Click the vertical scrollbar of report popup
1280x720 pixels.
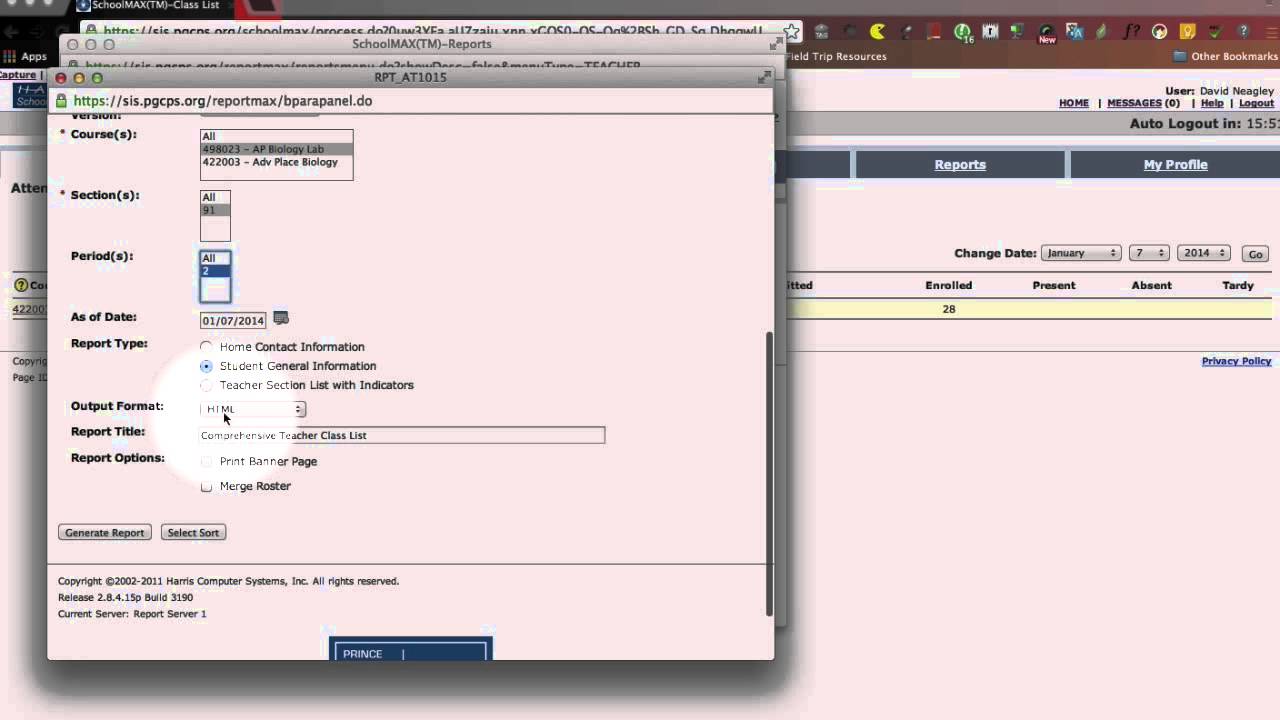click(x=769, y=472)
